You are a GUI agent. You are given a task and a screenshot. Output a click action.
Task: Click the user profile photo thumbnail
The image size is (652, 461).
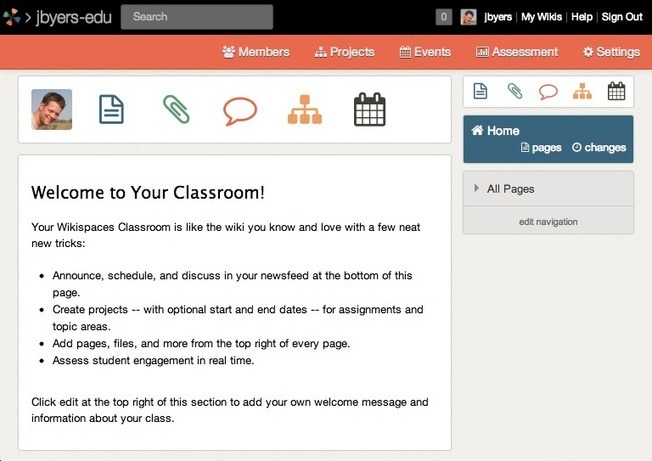(52, 109)
